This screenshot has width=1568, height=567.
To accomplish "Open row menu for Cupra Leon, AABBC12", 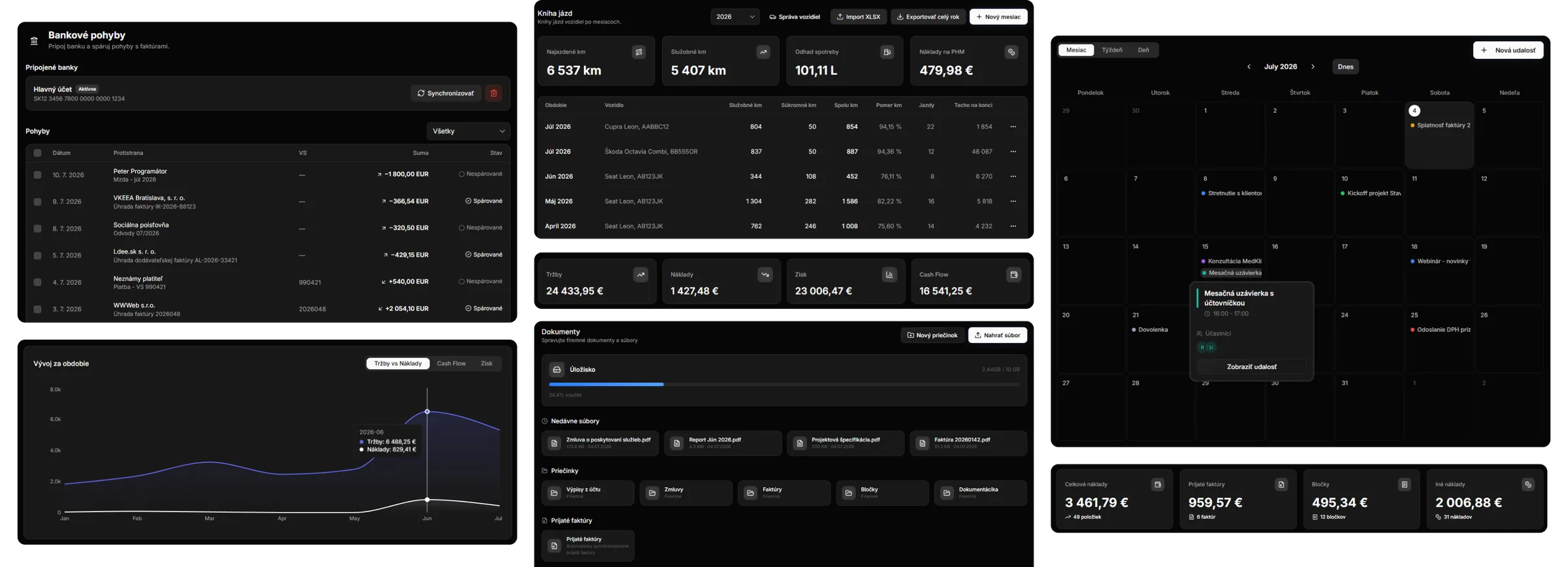I will click(1013, 127).
